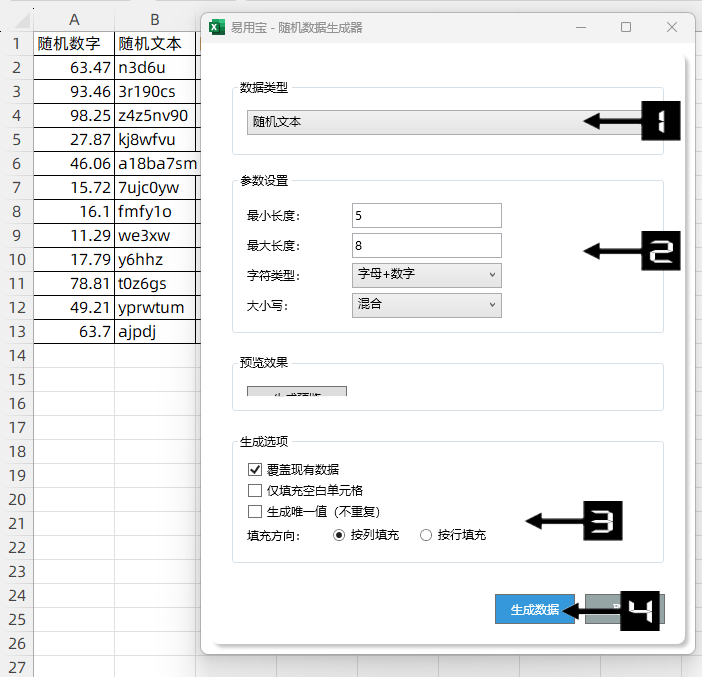The height and width of the screenshot is (677, 702).
Task: Click the partially visible 生成预览 button
Action: pos(297,391)
